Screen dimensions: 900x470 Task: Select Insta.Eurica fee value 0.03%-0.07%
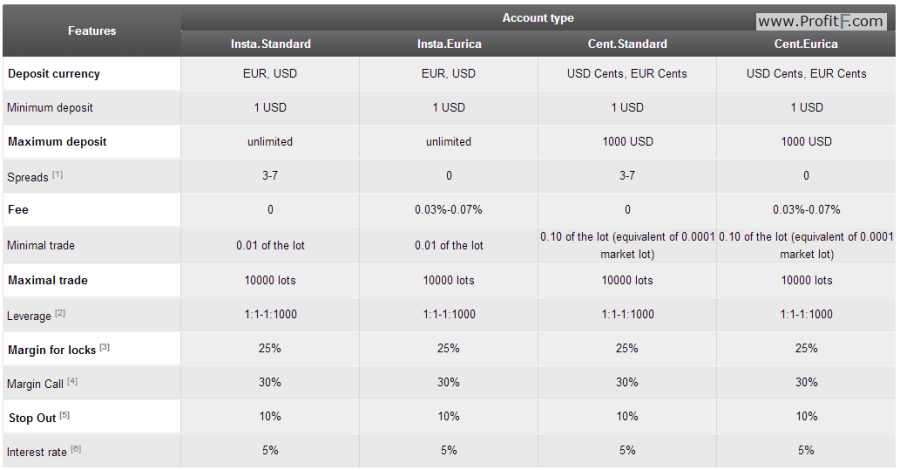point(449,210)
